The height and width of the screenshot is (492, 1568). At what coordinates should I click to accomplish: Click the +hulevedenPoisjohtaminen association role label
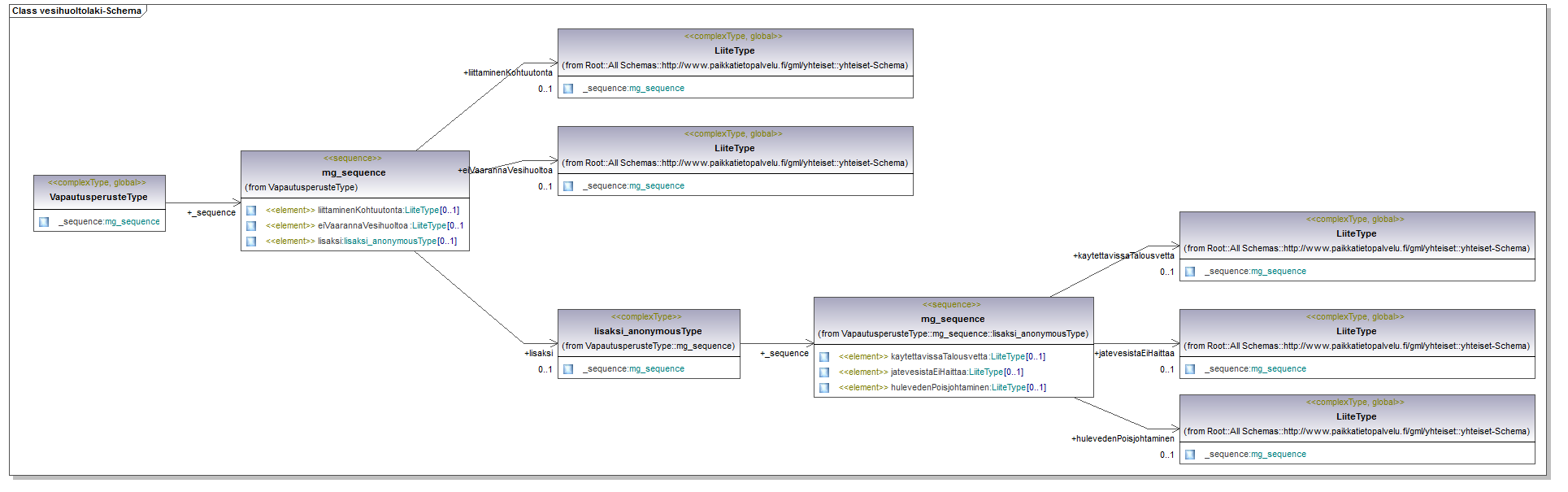pyautogui.click(x=1123, y=438)
